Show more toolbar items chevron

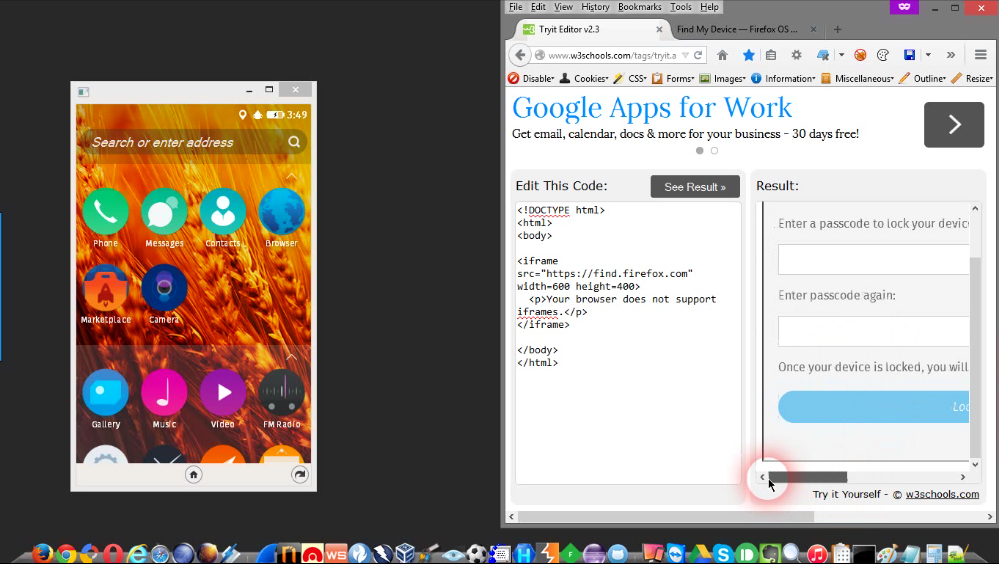951,55
